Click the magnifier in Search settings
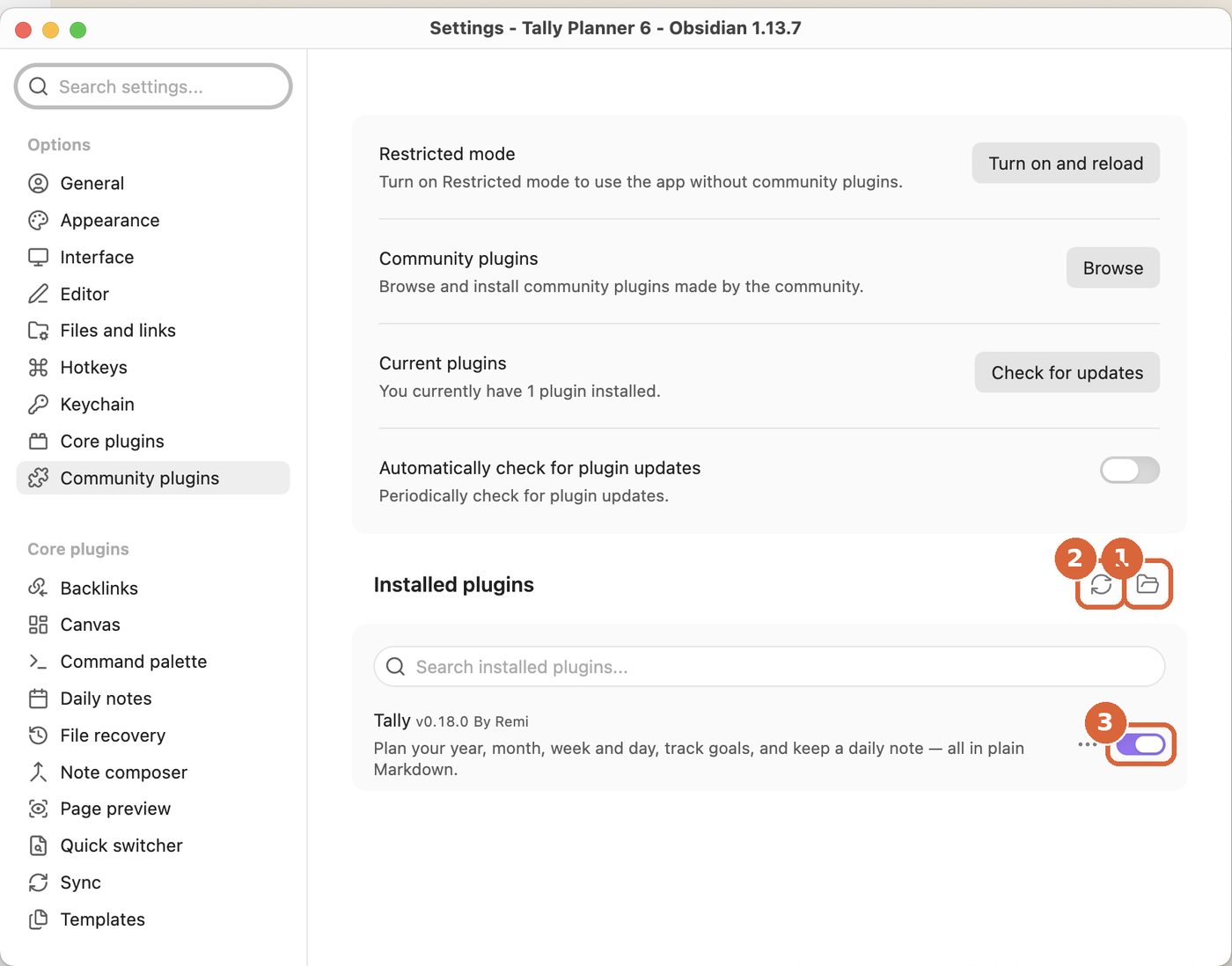Image resolution: width=1232 pixels, height=966 pixels. (x=39, y=86)
